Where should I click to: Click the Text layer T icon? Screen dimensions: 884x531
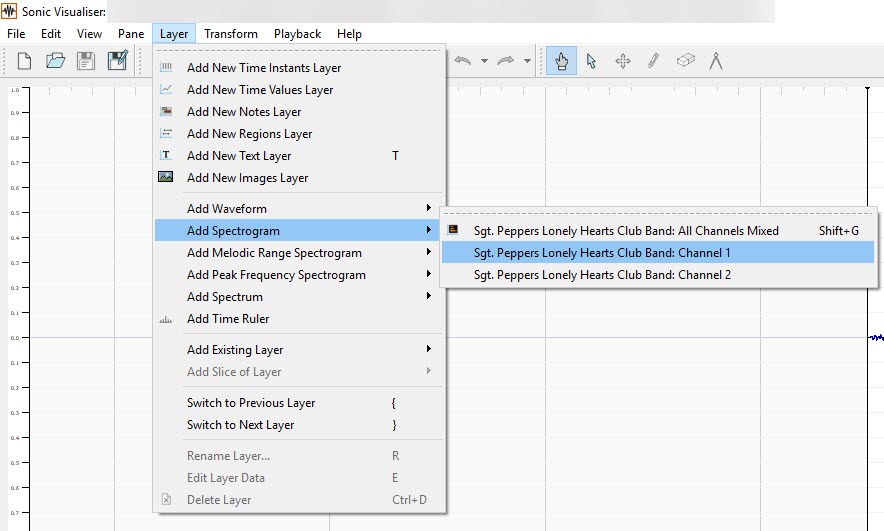[166, 154]
